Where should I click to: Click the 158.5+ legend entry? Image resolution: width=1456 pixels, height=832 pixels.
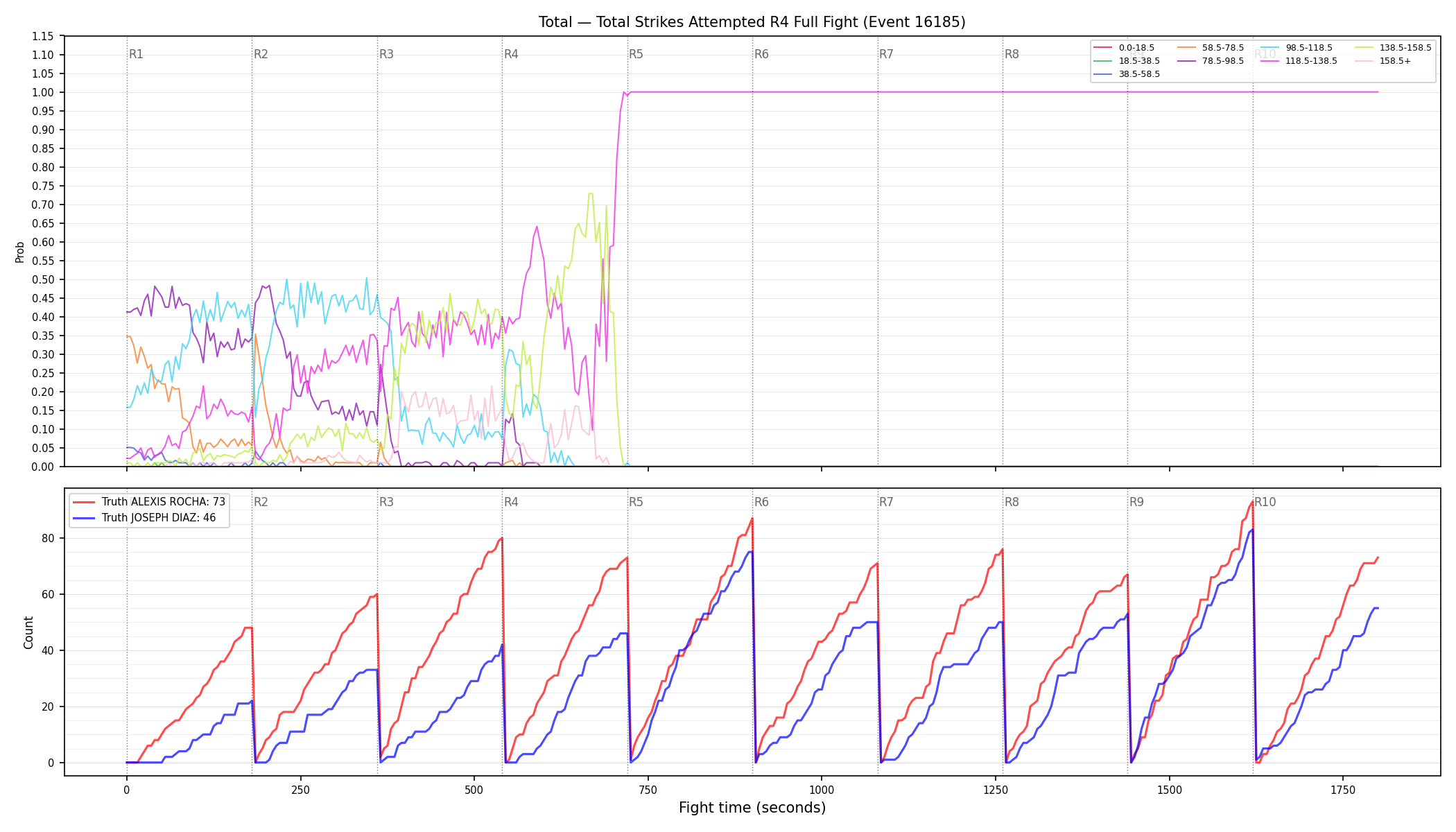[1382, 61]
